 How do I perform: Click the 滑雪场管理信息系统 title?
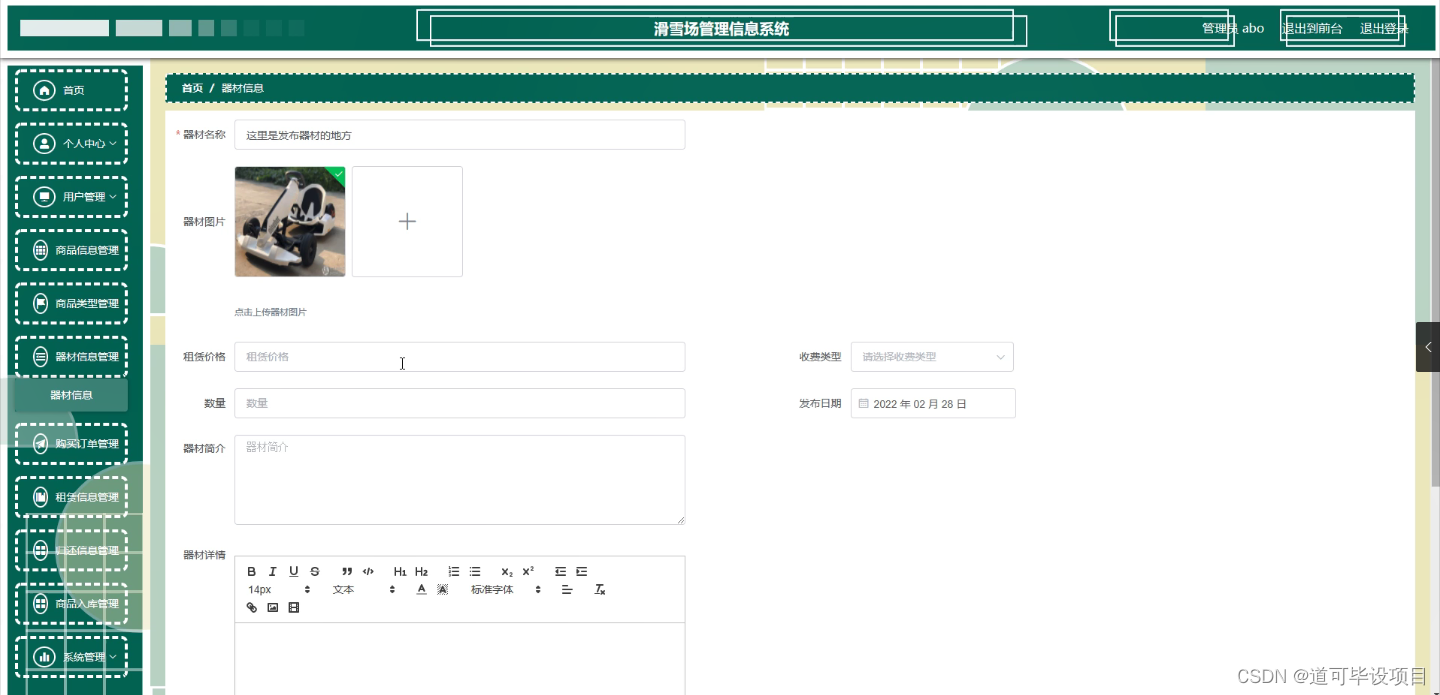(x=721, y=29)
